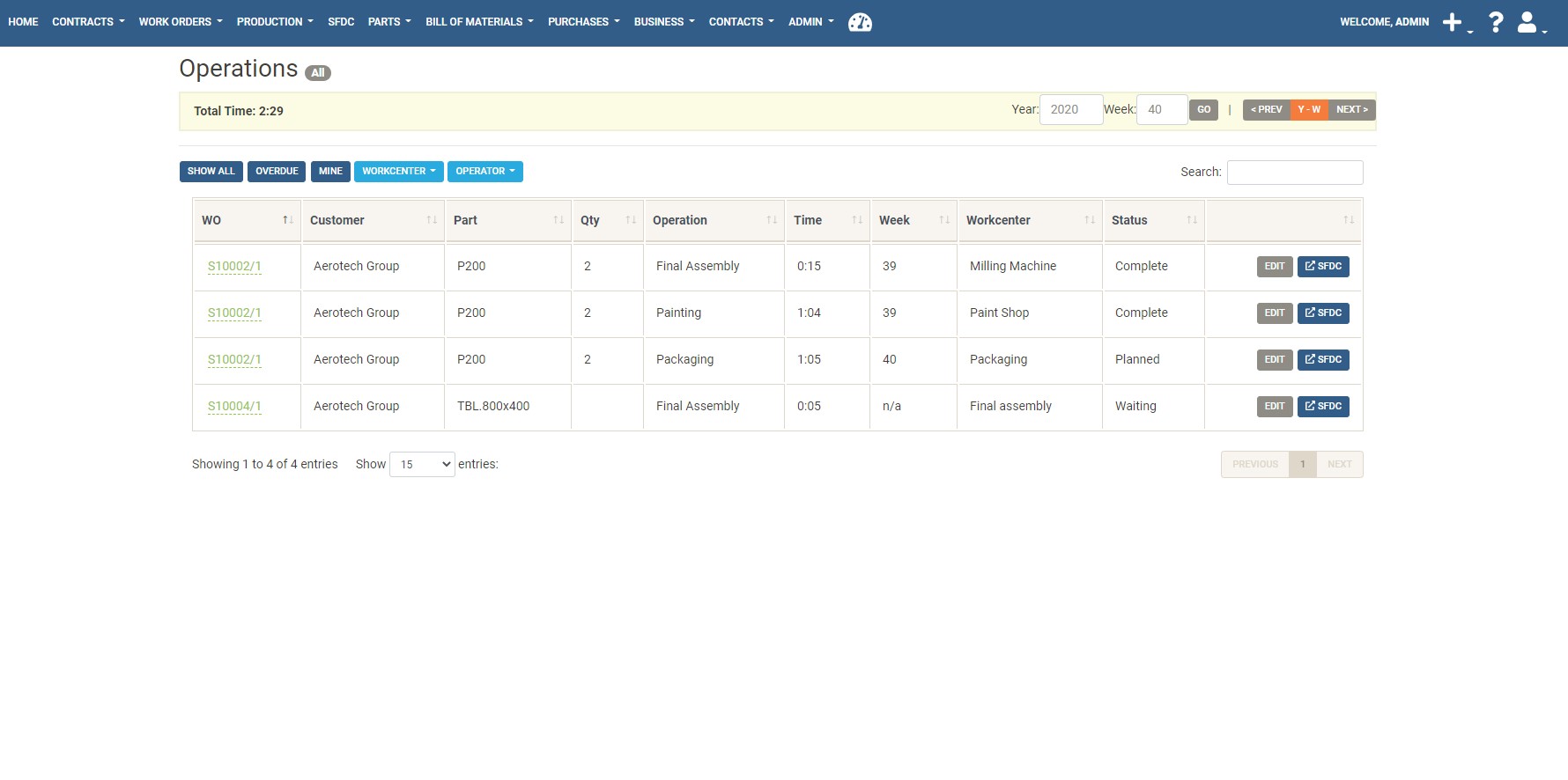Sort by WO column arrows
The image size is (1568, 780).
coord(288,220)
